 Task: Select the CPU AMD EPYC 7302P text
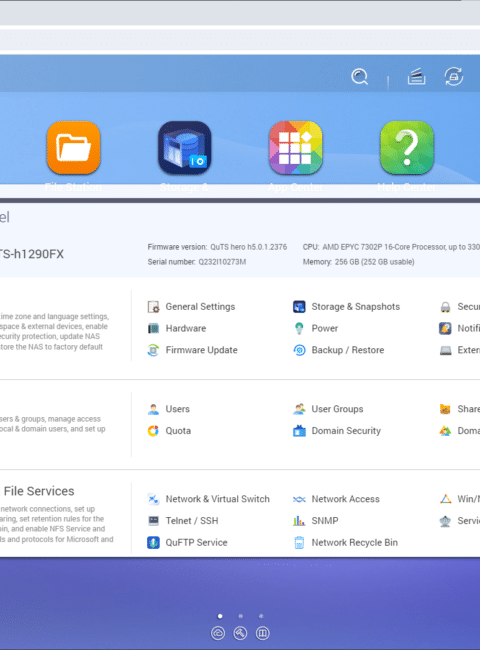(x=401, y=247)
